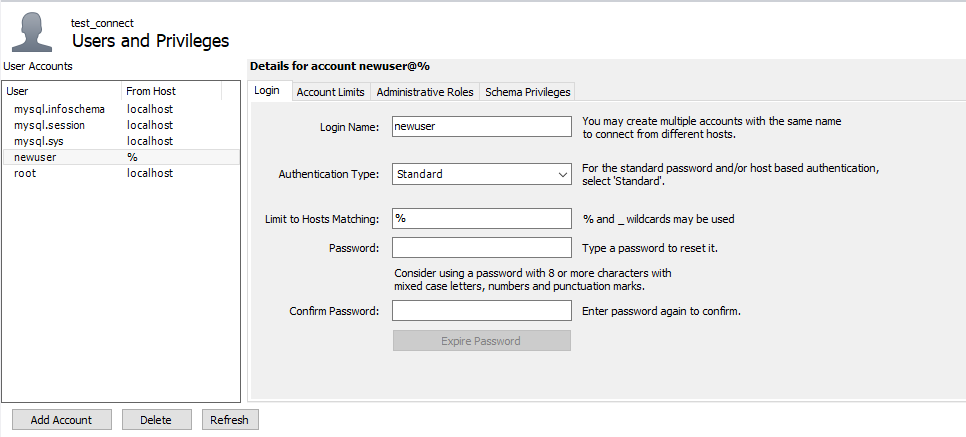Click the Expire Password button
This screenshot has height=437, width=966.
tap(481, 341)
